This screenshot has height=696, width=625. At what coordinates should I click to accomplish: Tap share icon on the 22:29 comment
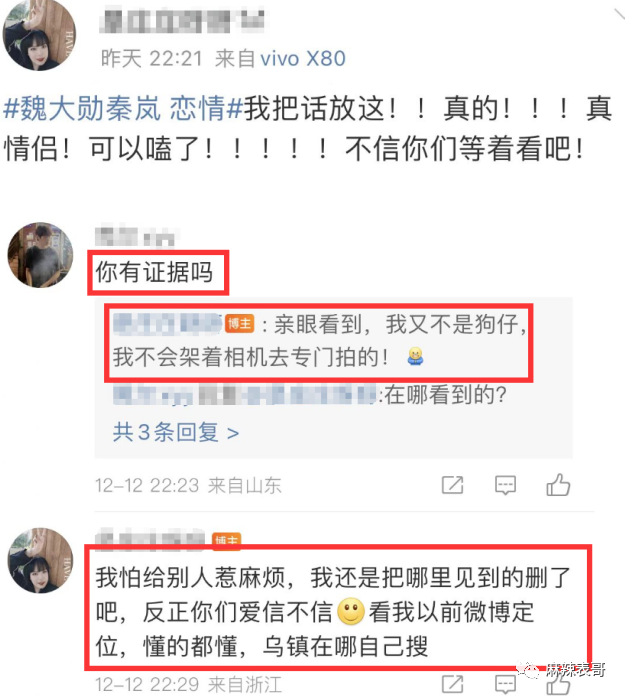pyautogui.click(x=452, y=684)
